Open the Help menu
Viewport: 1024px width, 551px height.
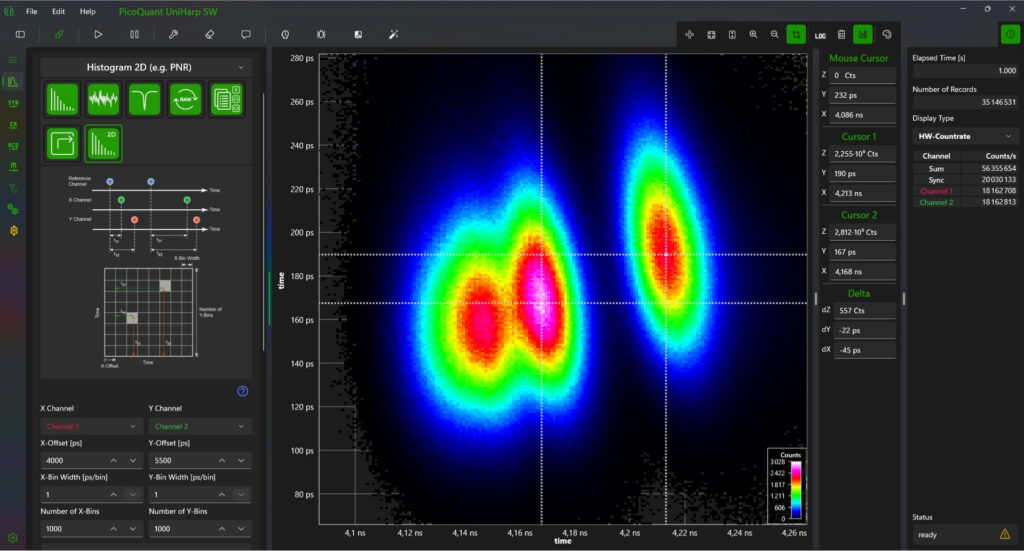point(88,11)
